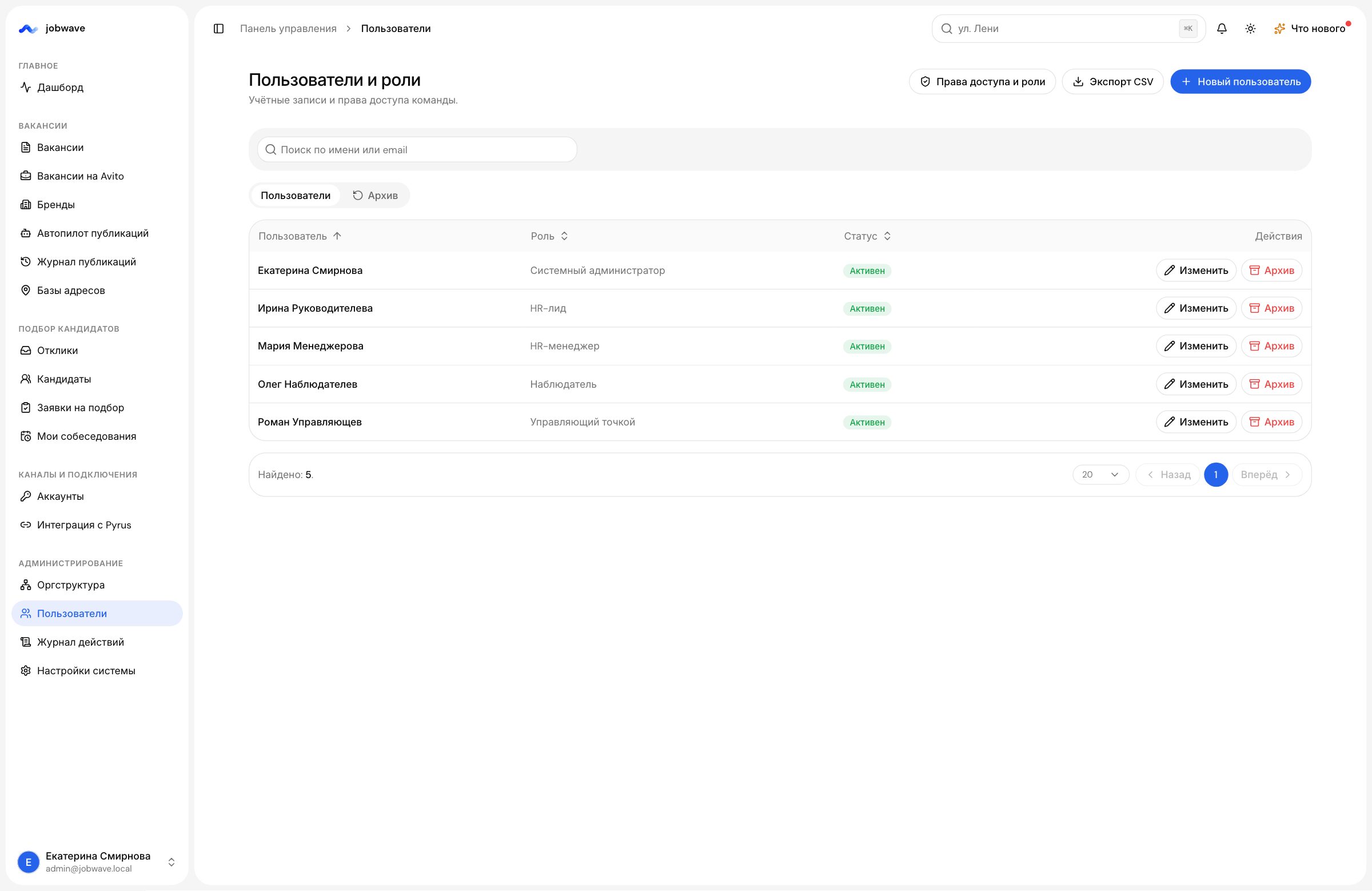Open Вакансии section
The height and width of the screenshot is (891, 1372).
point(97,147)
